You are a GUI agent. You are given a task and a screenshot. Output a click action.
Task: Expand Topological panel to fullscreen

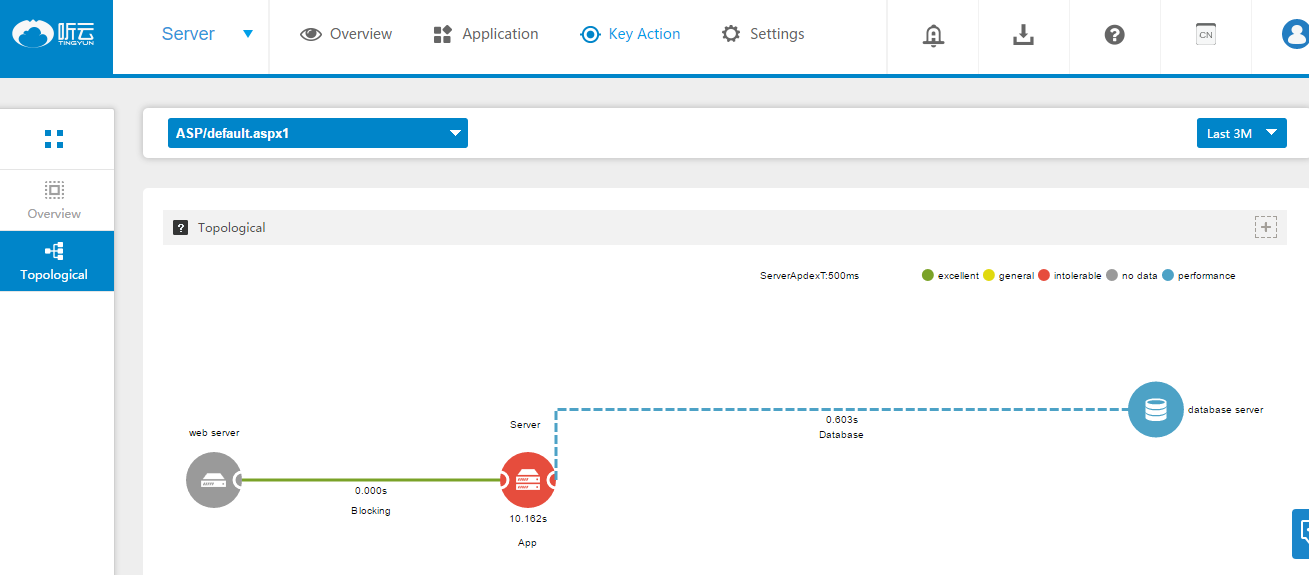[1266, 227]
